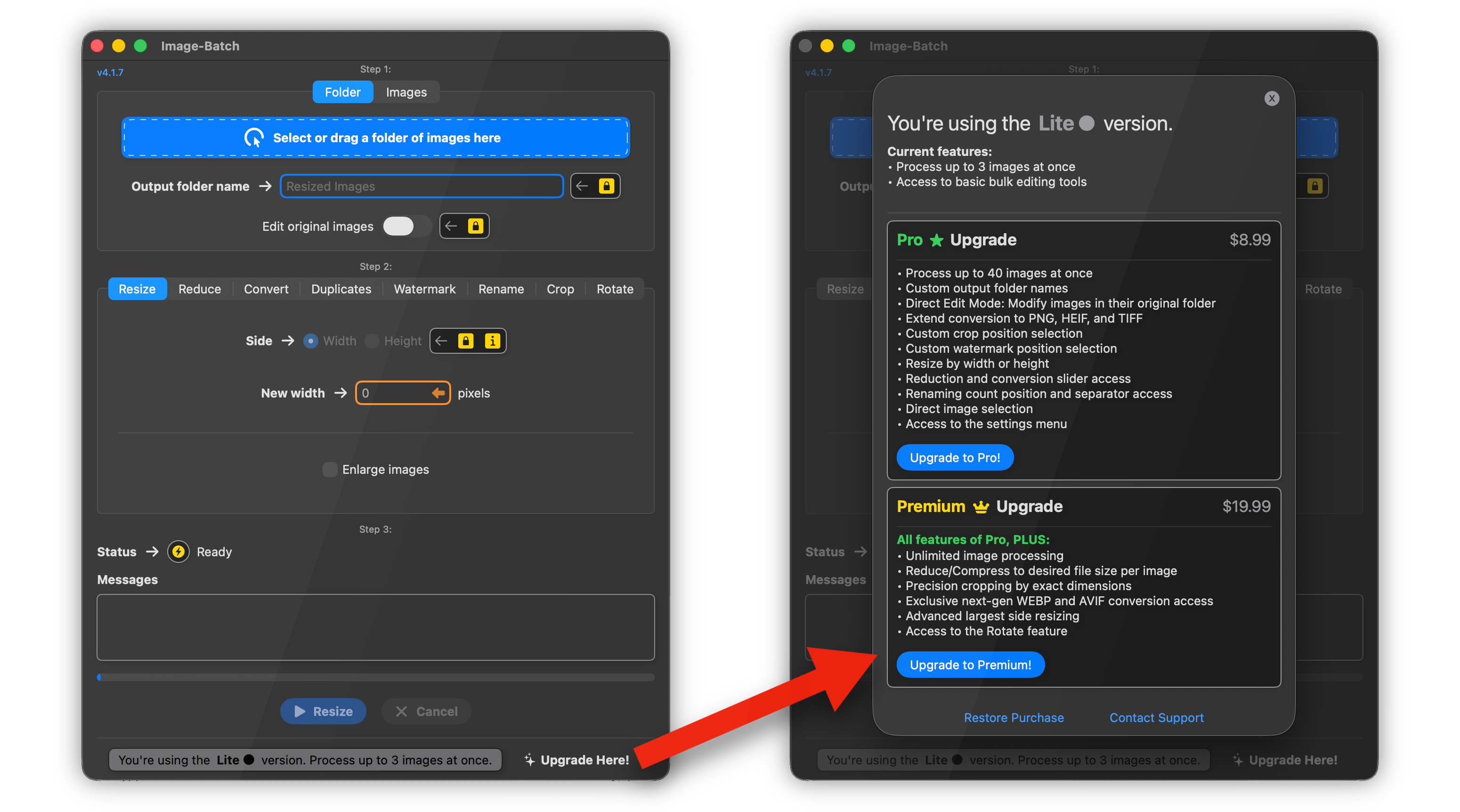Click the Upgrade to Premium! button
The height and width of the screenshot is (812, 1460).
(970, 665)
